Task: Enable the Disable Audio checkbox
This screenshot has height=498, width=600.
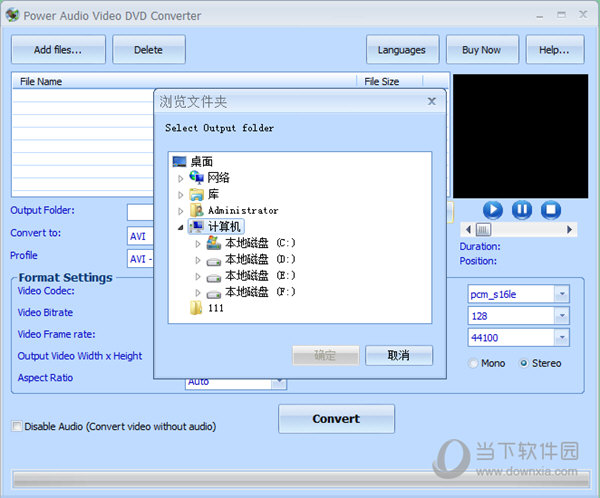Action: pos(17,426)
